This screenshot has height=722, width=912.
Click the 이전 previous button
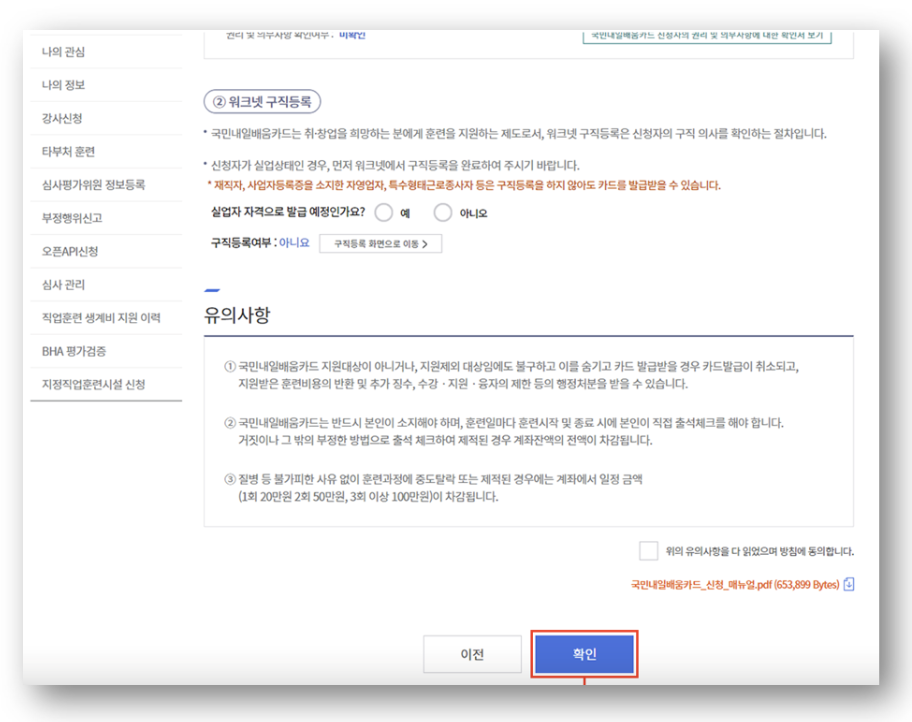click(472, 654)
